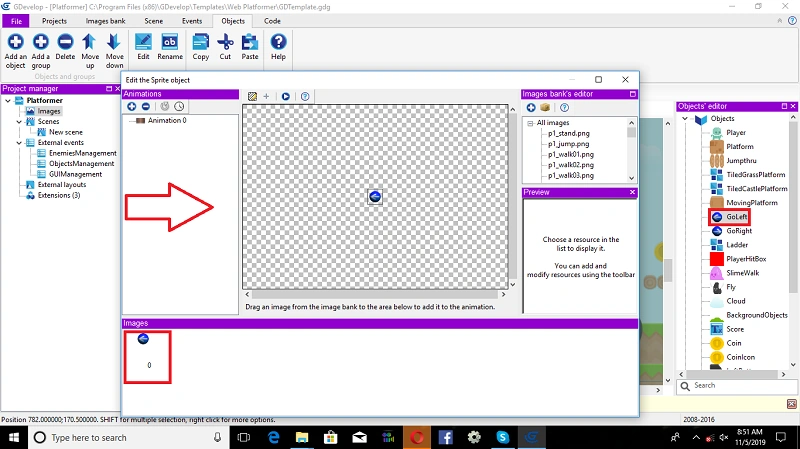The width and height of the screenshot is (800, 449).
Task: Collapse the All images tree node
Action: (530, 123)
